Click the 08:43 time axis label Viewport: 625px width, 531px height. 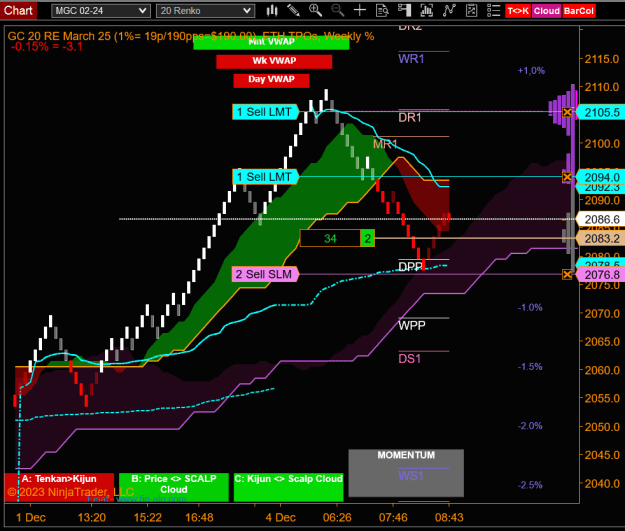tap(449, 517)
